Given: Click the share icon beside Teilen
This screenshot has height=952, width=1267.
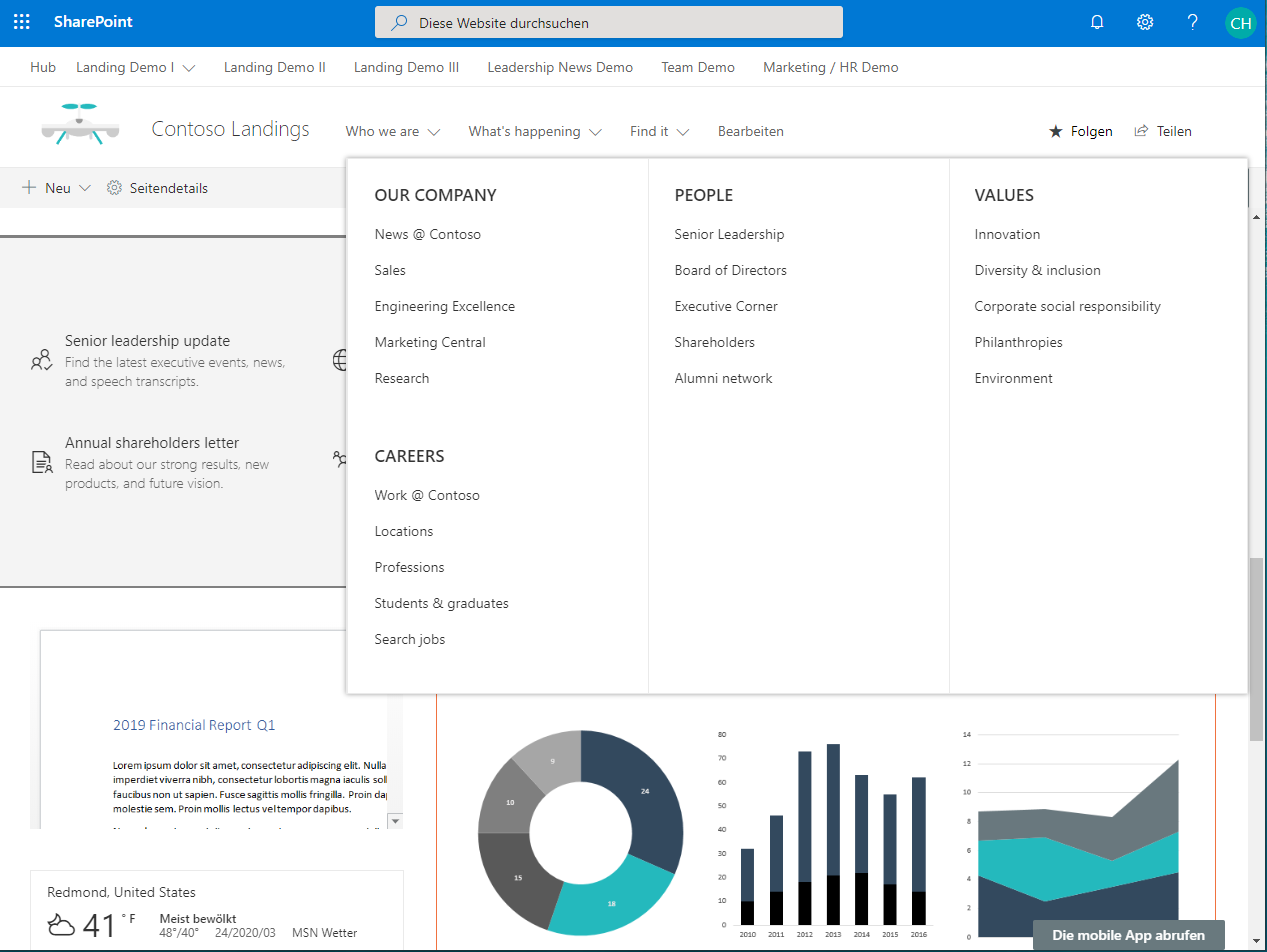Looking at the screenshot, I should [1141, 131].
